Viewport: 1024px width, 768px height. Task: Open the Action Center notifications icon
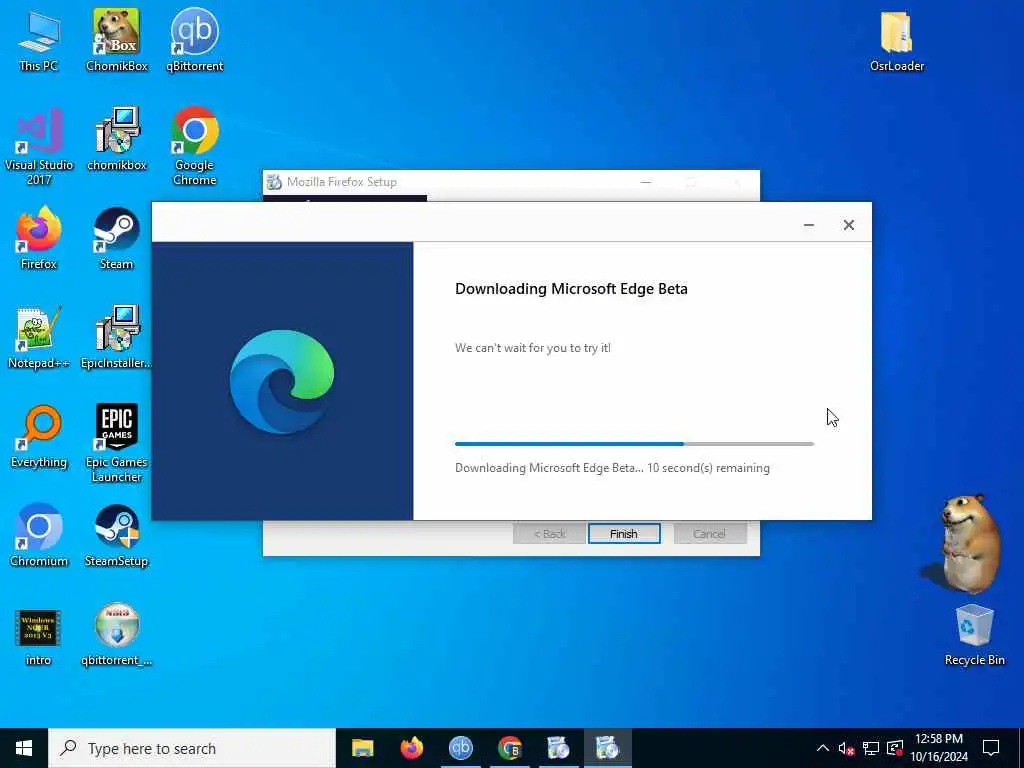(x=991, y=748)
